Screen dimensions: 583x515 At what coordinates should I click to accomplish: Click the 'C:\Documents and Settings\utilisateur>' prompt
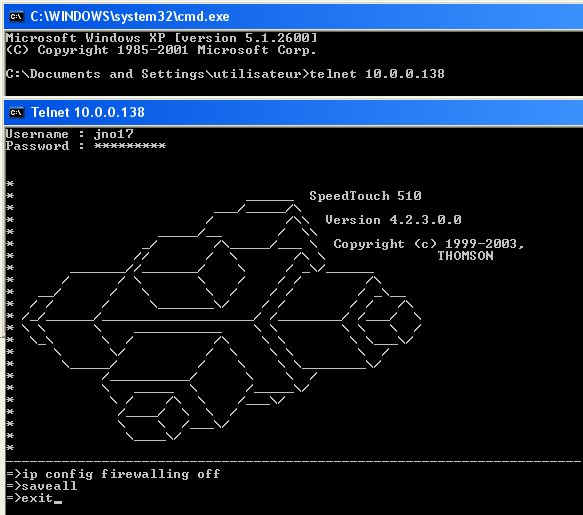click(x=158, y=74)
